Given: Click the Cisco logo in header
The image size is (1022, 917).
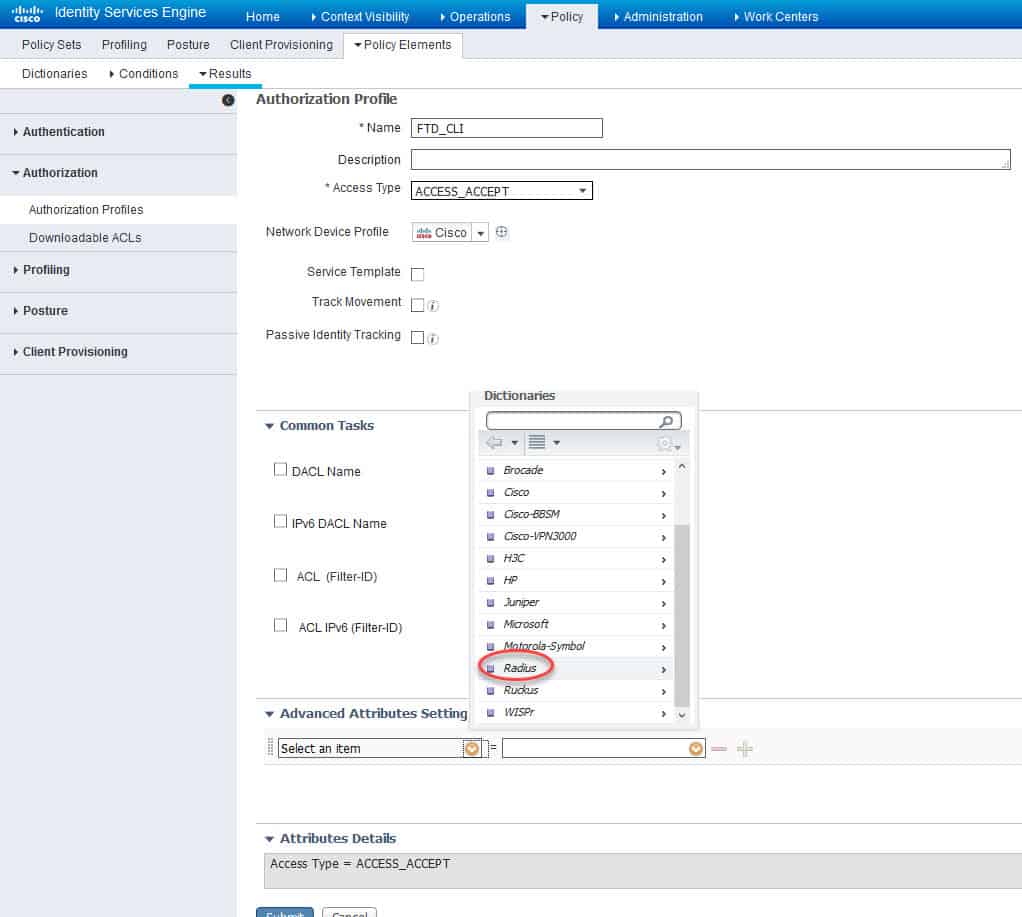Looking at the screenshot, I should (x=27, y=14).
